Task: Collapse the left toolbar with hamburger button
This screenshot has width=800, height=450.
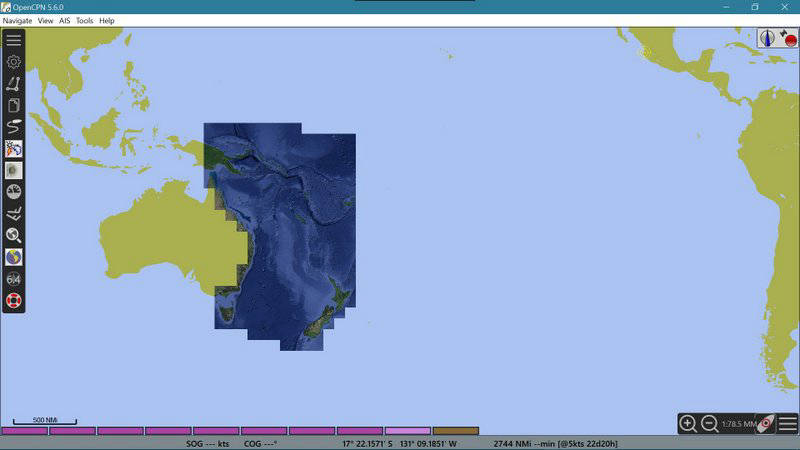Action: [14, 40]
